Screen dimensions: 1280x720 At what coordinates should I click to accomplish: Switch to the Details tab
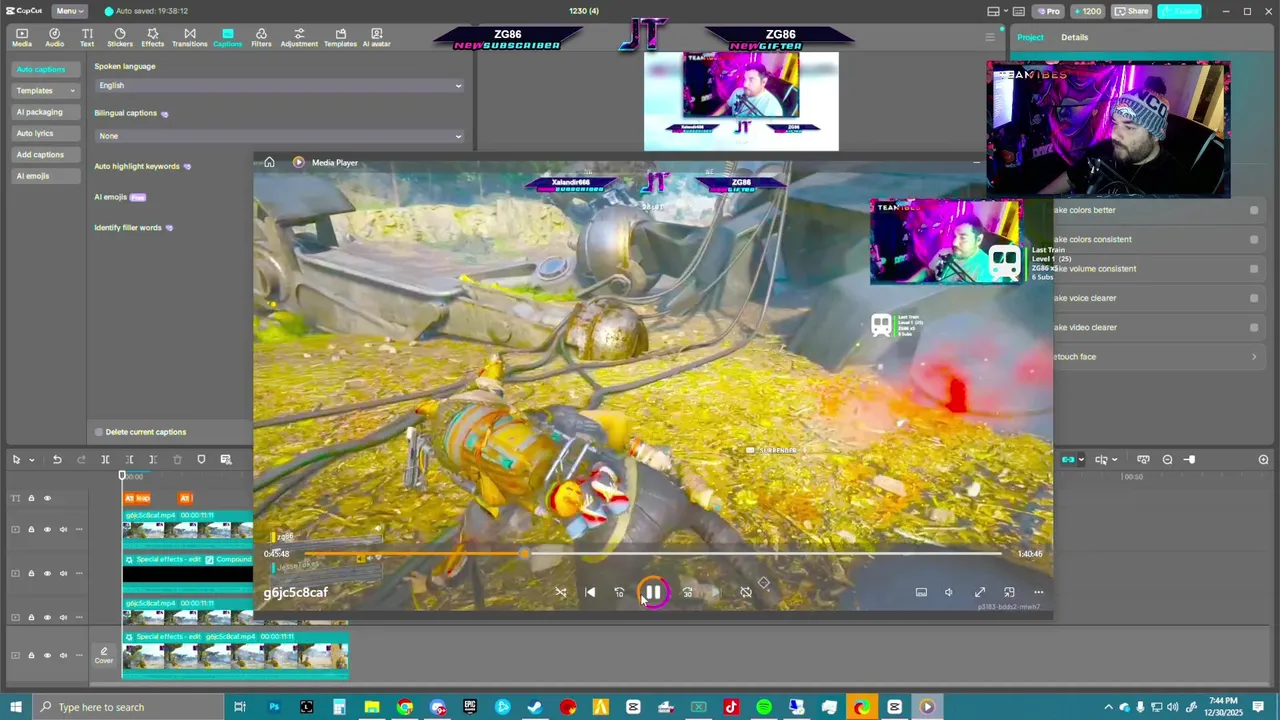[1075, 37]
